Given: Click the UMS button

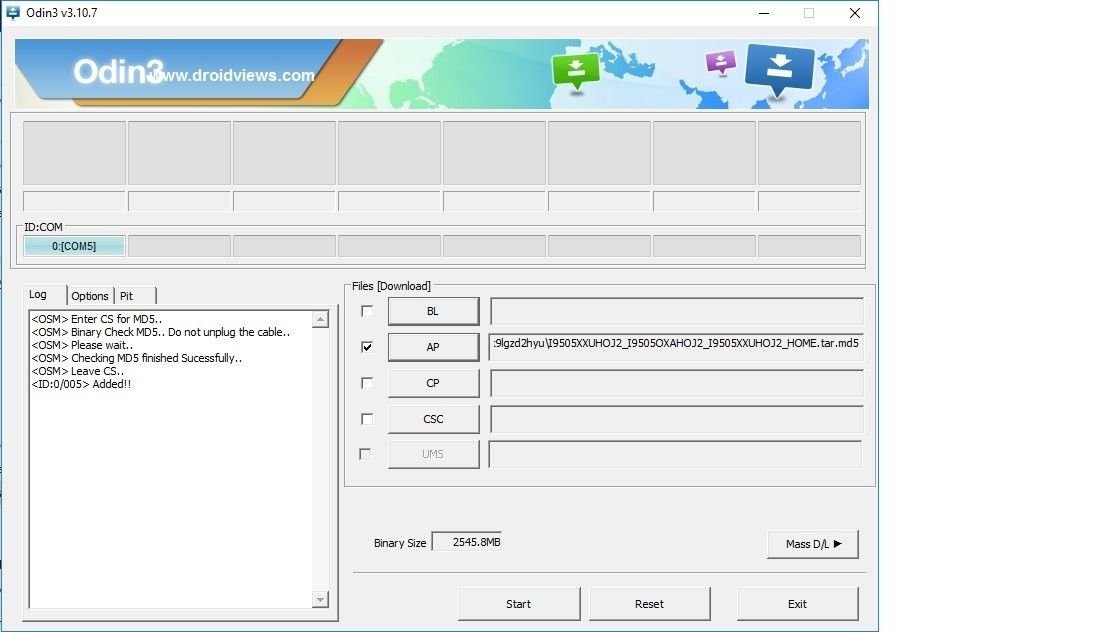Looking at the screenshot, I should 433,454.
